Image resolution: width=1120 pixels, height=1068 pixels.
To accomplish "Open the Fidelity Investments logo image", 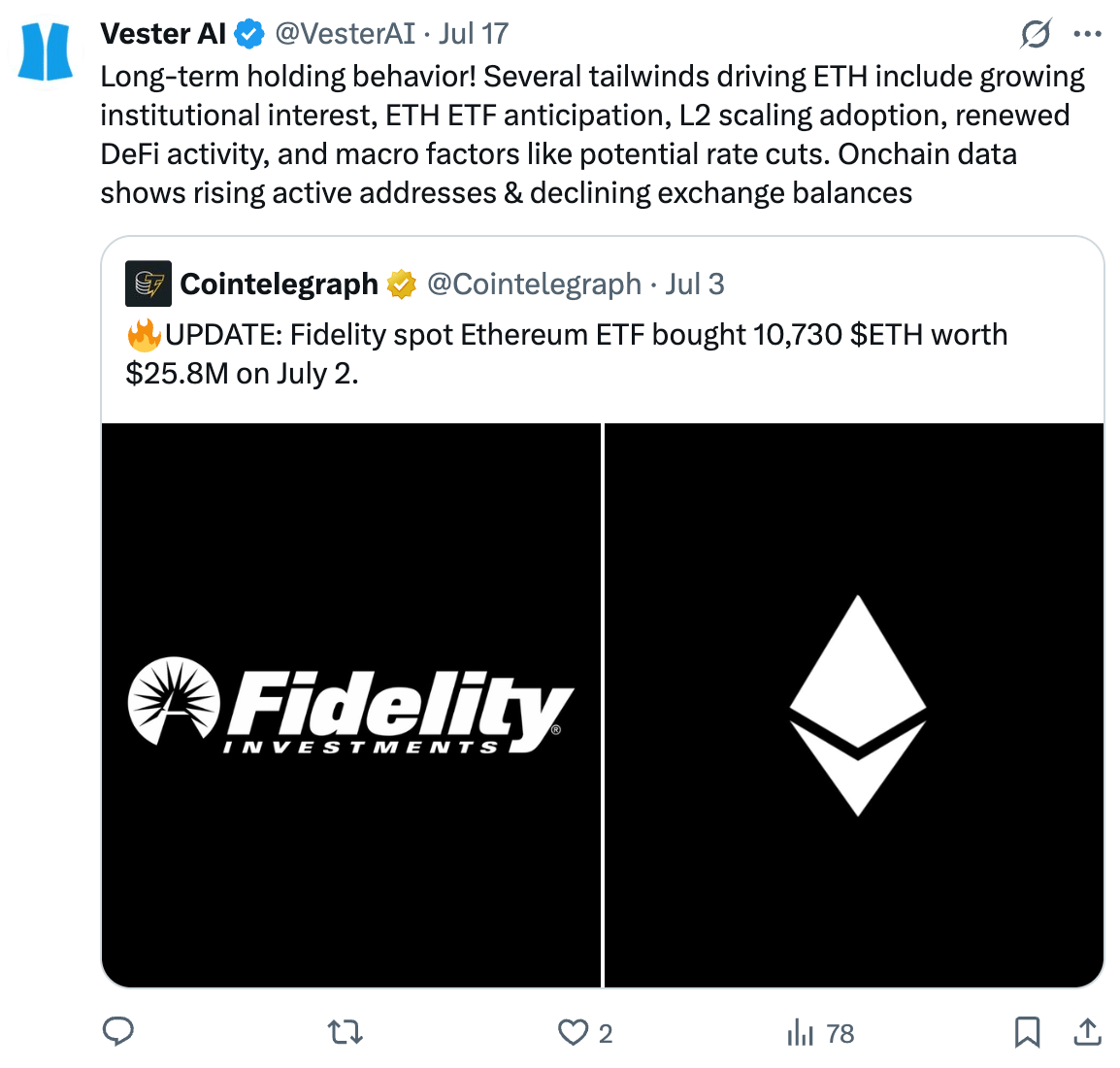I will [351, 705].
